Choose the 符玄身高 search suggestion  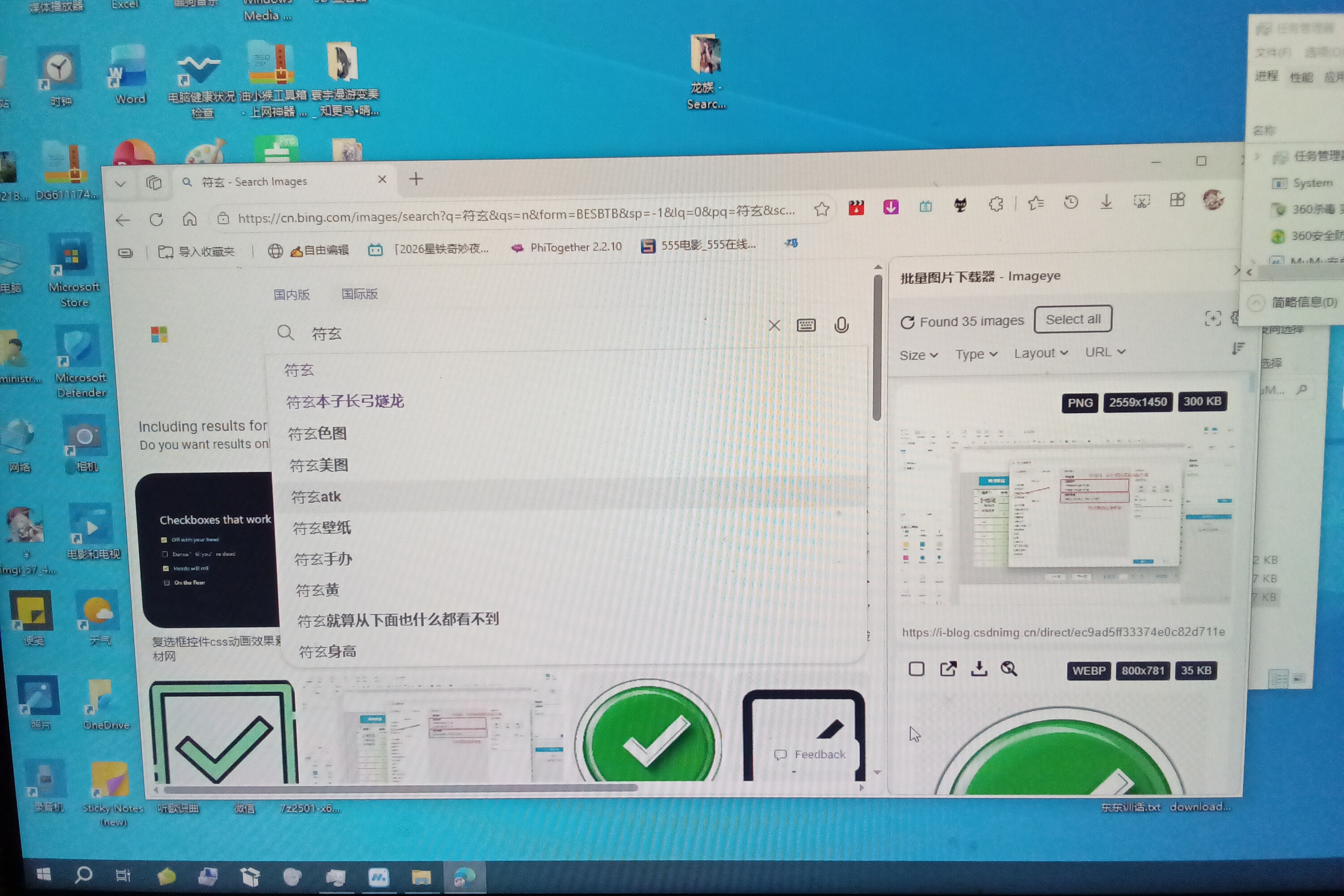pos(327,652)
